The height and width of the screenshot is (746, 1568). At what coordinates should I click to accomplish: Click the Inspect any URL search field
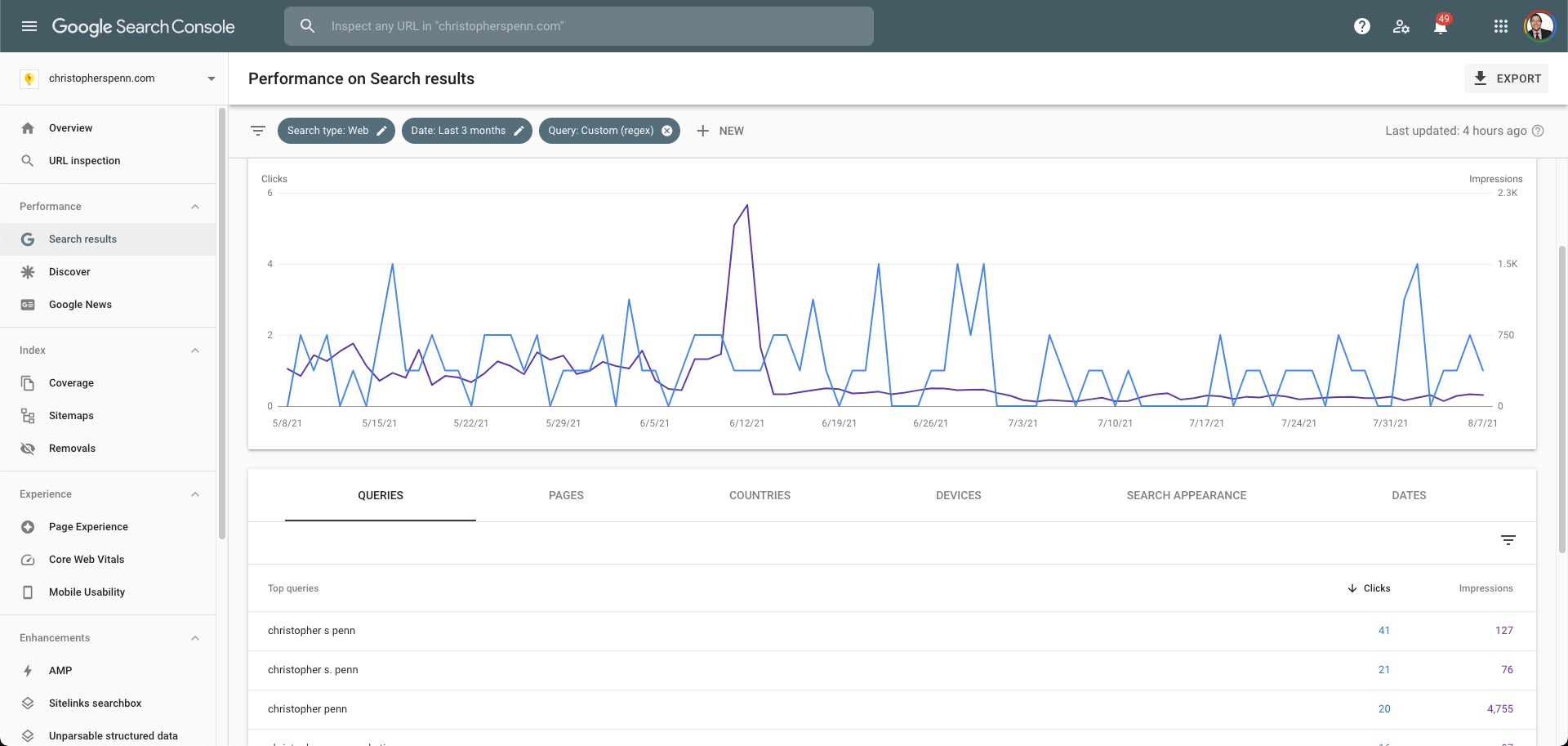click(x=579, y=26)
